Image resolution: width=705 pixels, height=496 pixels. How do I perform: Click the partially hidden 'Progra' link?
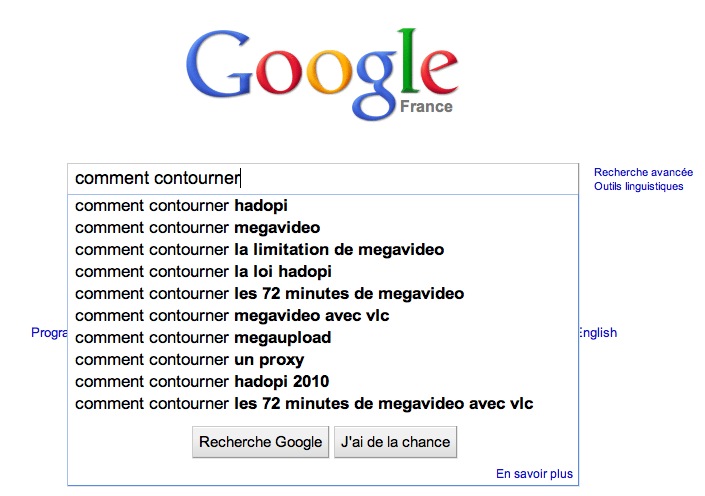[48, 333]
